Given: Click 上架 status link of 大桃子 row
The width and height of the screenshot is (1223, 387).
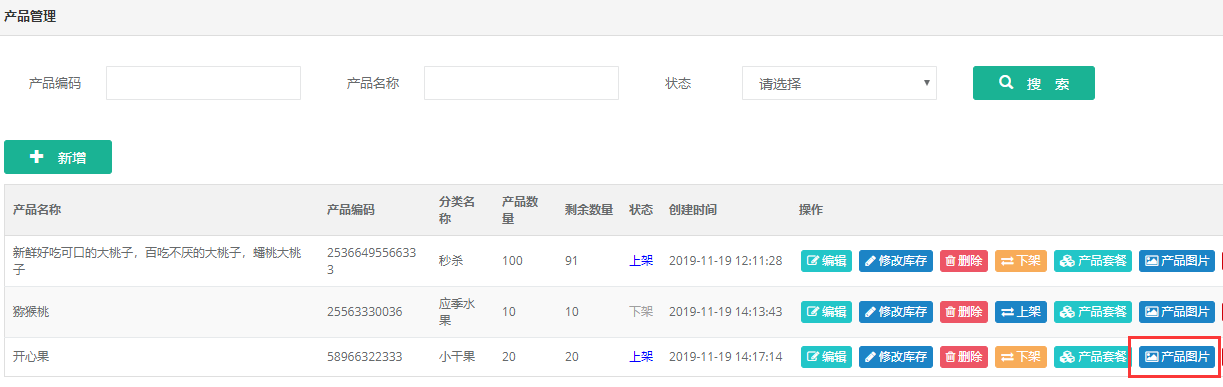Looking at the screenshot, I should (641, 261).
